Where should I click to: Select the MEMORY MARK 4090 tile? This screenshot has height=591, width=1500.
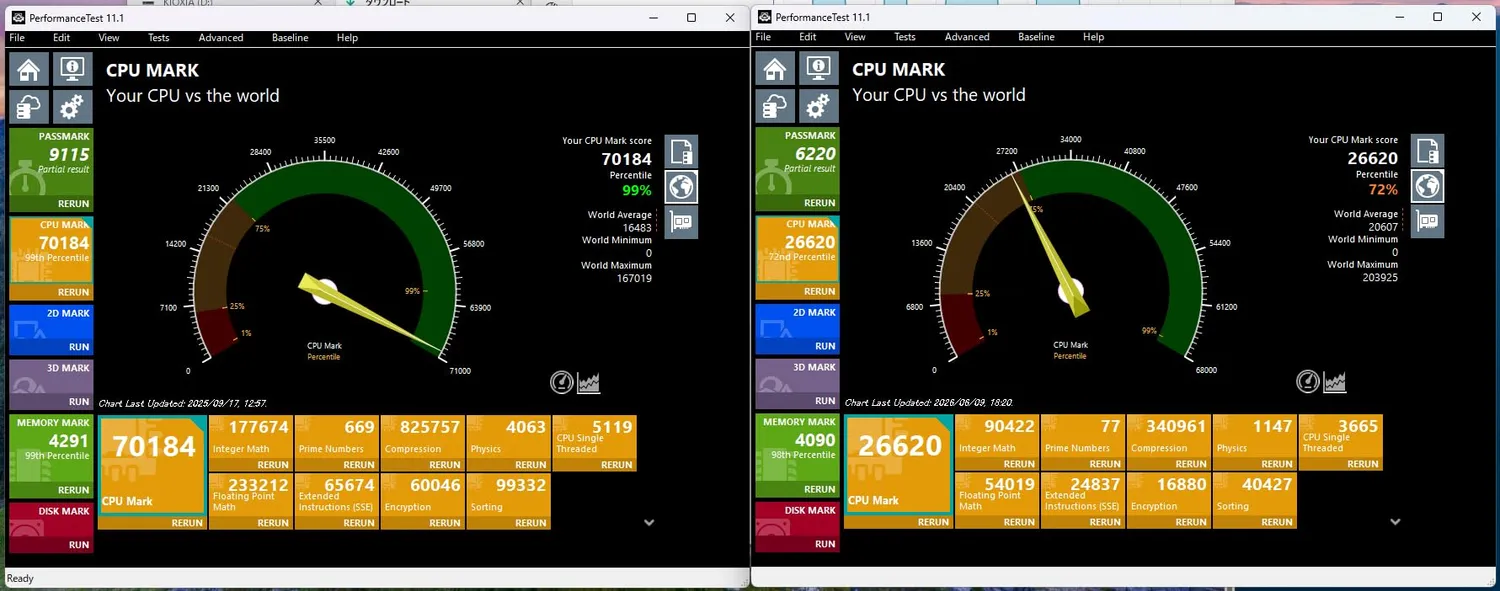click(797, 455)
